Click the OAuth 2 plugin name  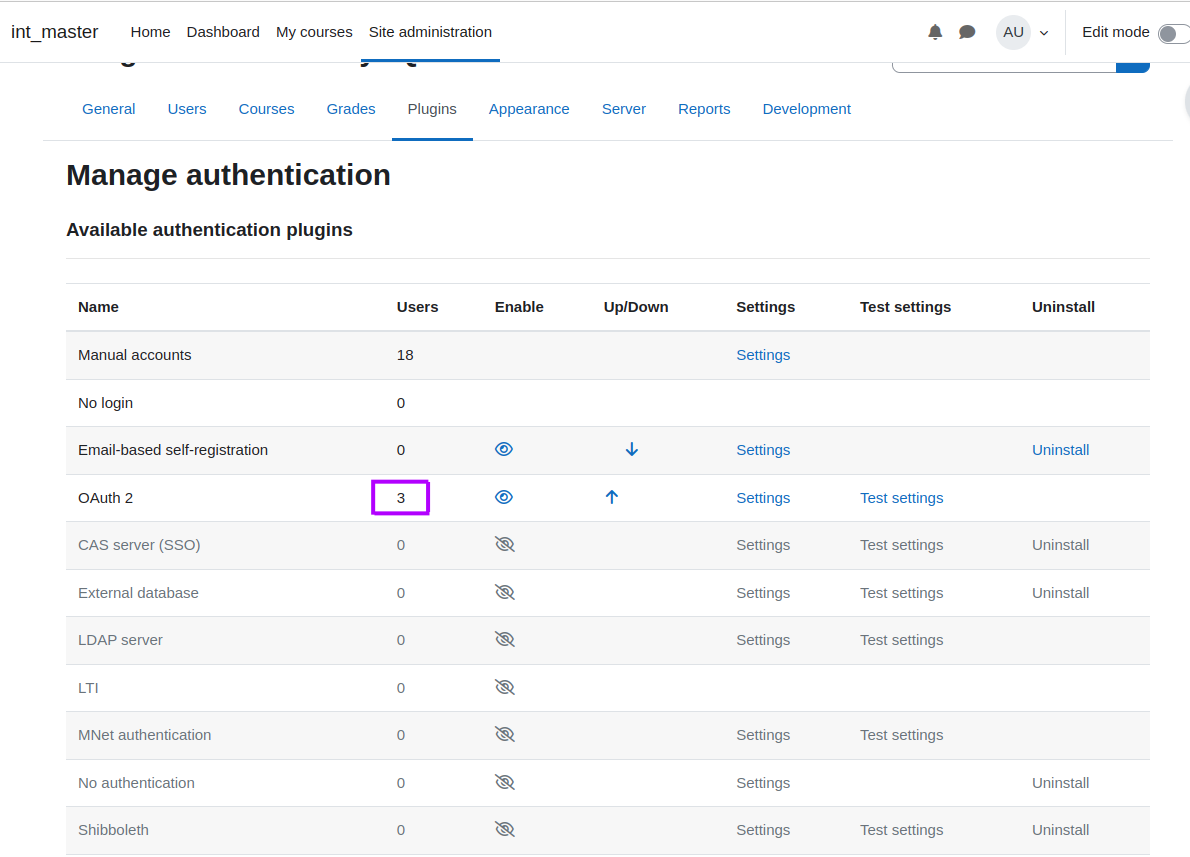(x=105, y=498)
